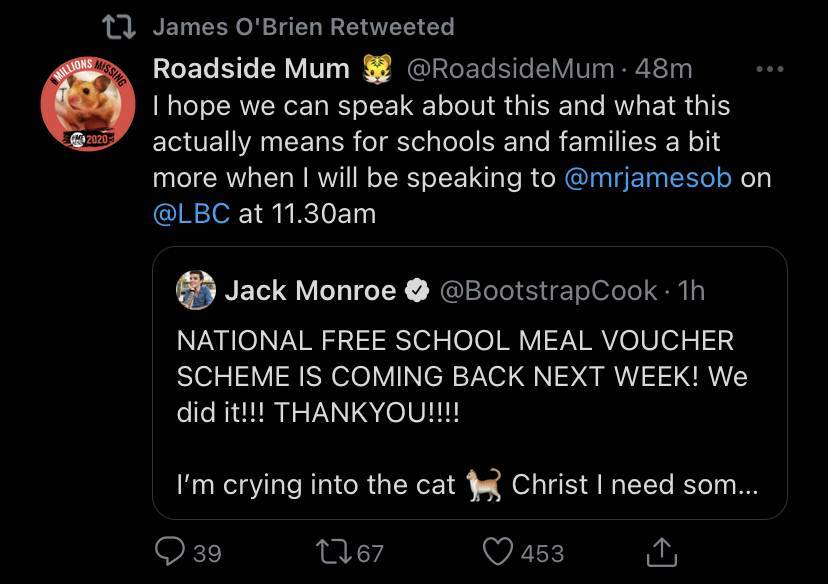
Task: Open Jack Monroe's display name
Action: 310,290
